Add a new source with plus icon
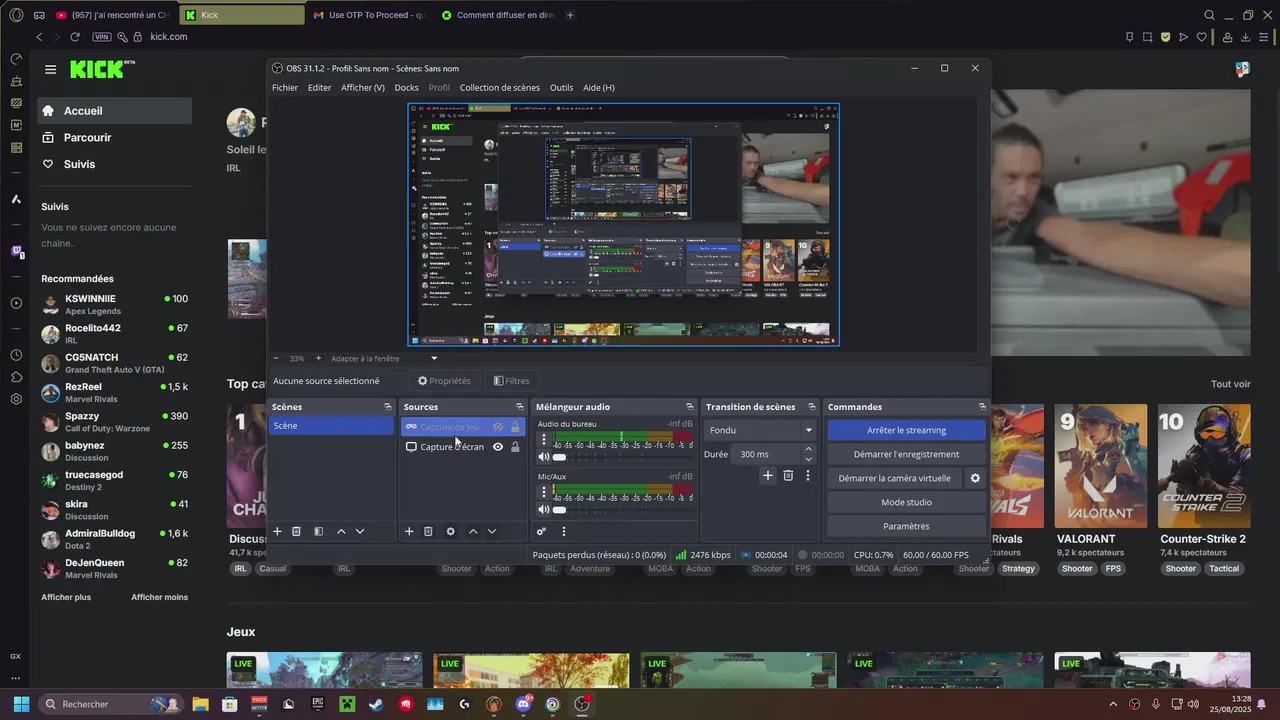The height and width of the screenshot is (720, 1280). coord(409,531)
